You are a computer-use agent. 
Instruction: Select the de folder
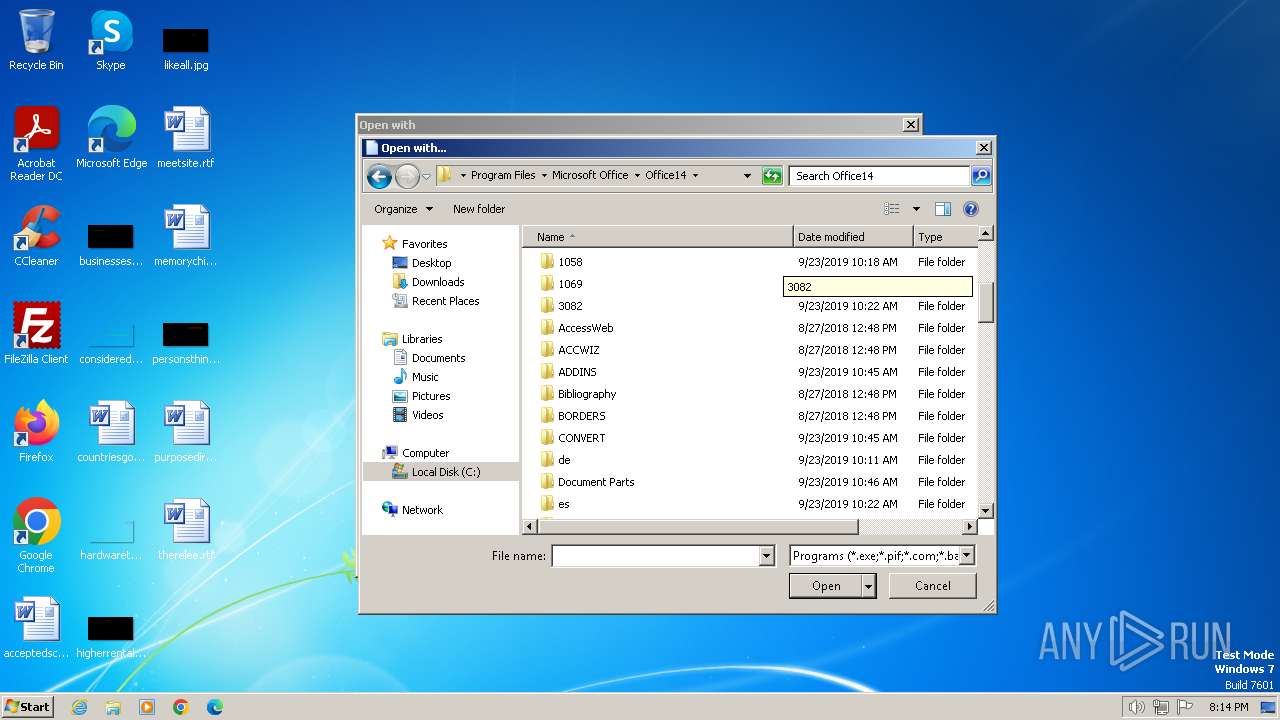coord(564,460)
